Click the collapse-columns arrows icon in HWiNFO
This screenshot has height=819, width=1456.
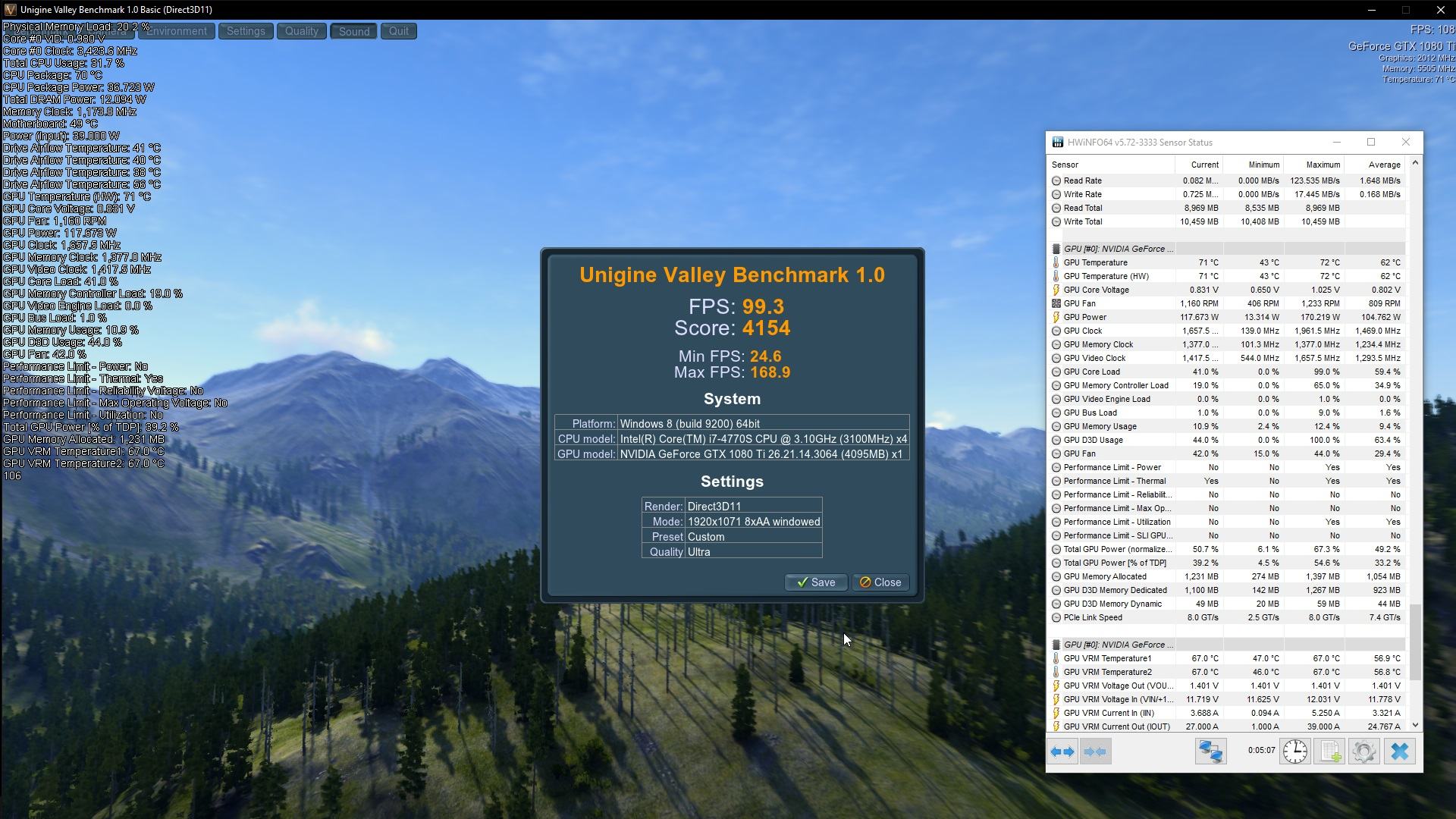1095,752
